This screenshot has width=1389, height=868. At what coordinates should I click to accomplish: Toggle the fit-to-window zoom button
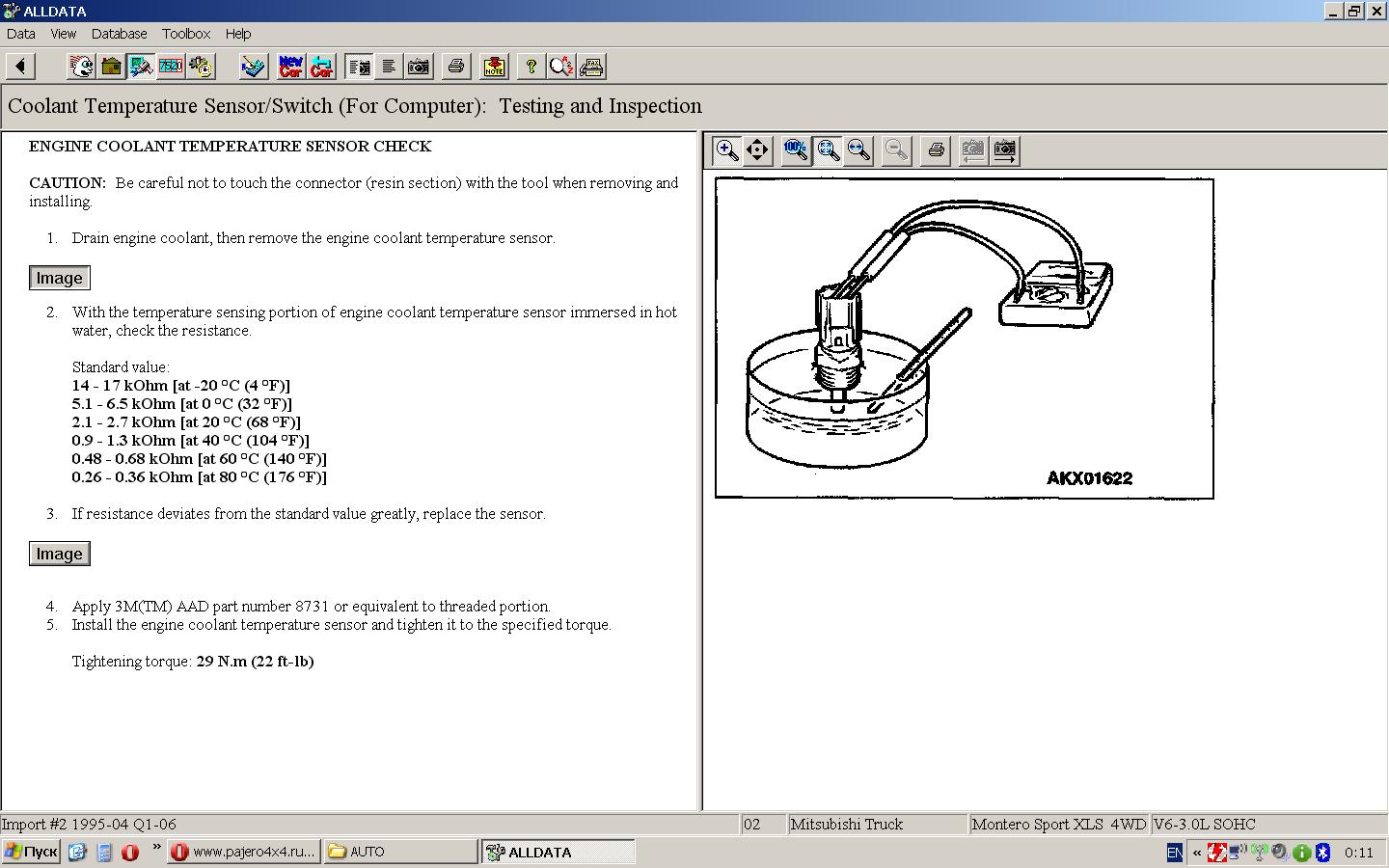click(828, 150)
